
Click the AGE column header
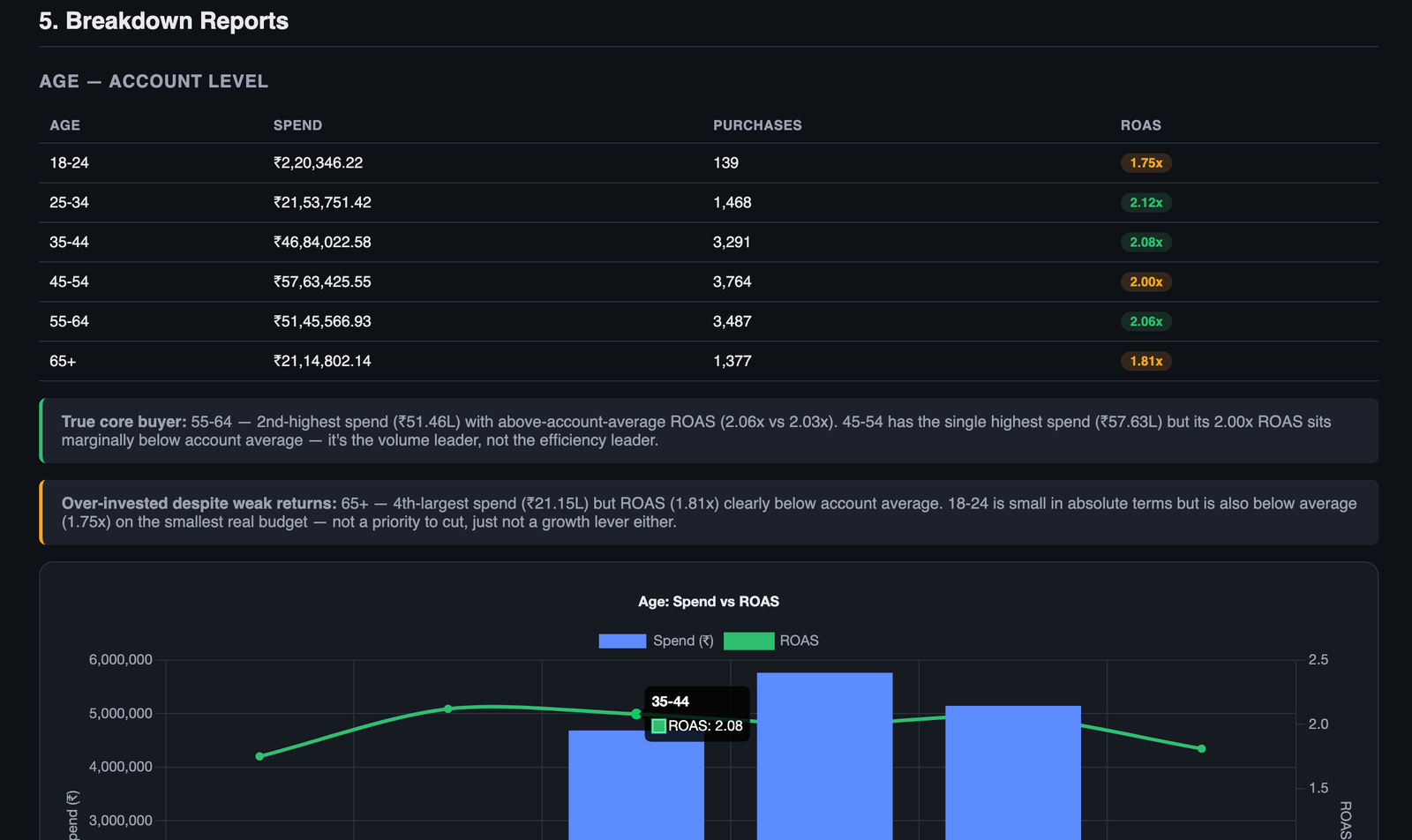[64, 125]
